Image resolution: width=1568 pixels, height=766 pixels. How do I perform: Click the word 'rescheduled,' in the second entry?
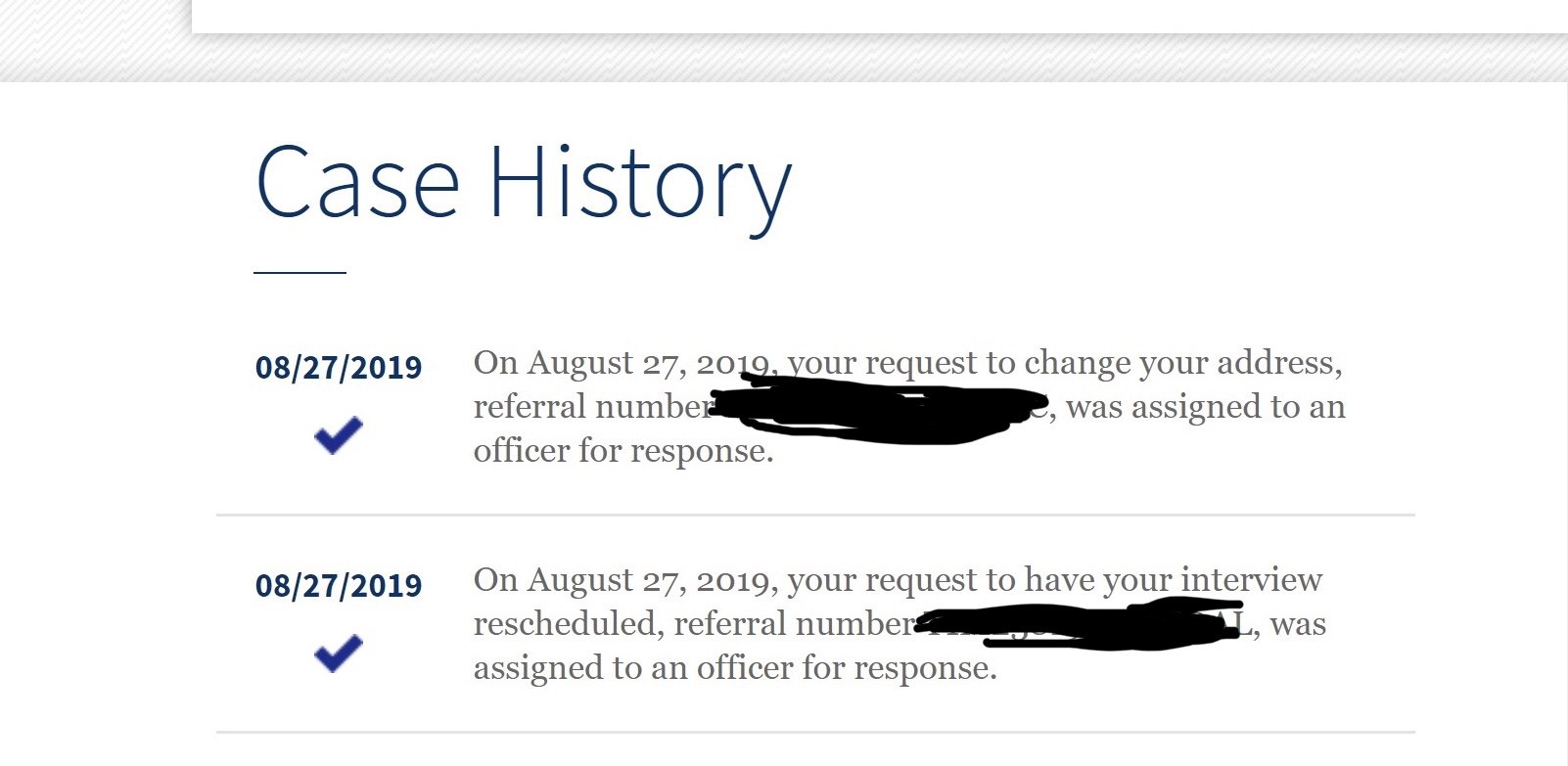point(569,624)
